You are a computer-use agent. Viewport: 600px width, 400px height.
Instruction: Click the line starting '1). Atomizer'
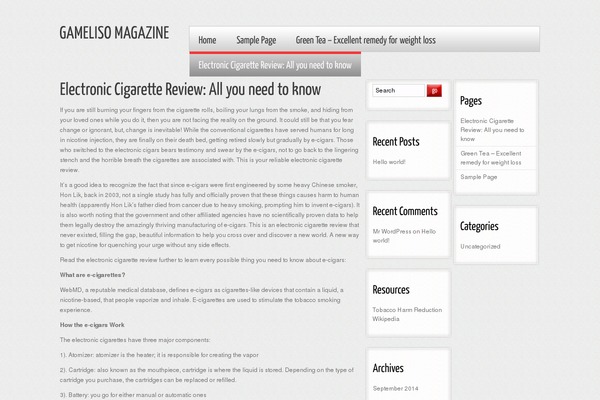159,355
